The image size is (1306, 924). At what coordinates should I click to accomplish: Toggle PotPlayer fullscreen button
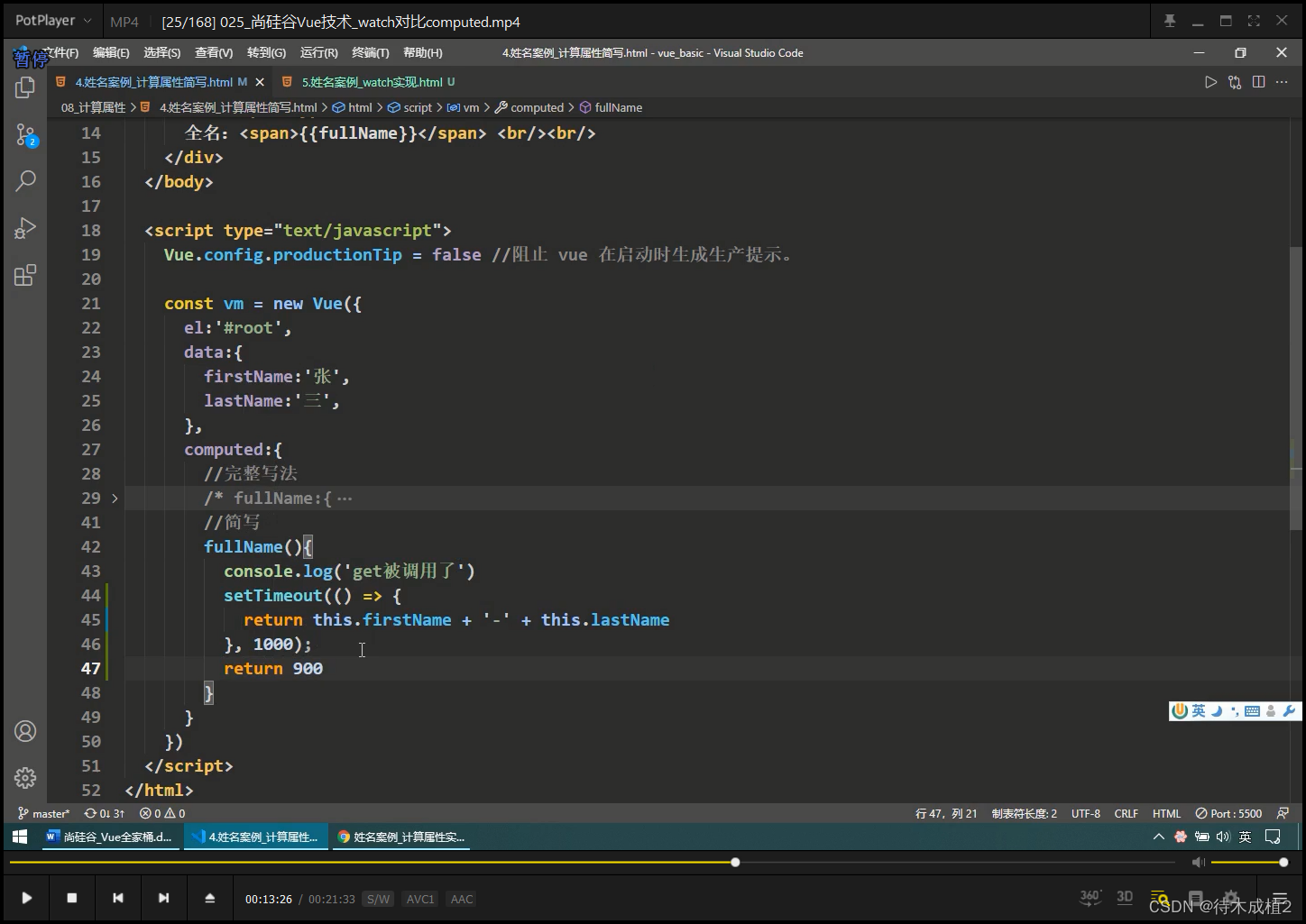[x=1254, y=21]
